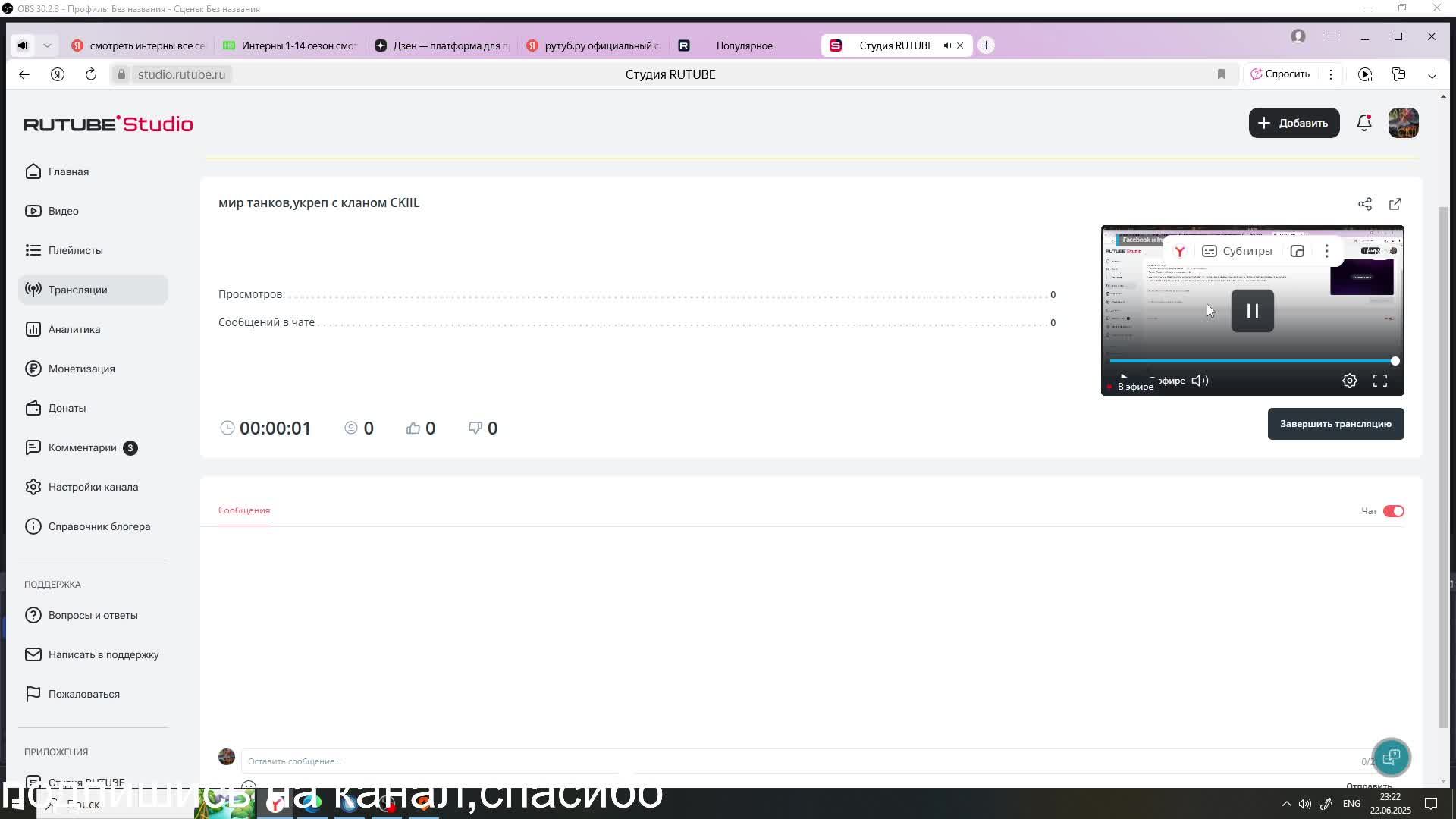This screenshot has height=819, width=1456.
Task: Open browser profile account icon
Action: [1298, 36]
